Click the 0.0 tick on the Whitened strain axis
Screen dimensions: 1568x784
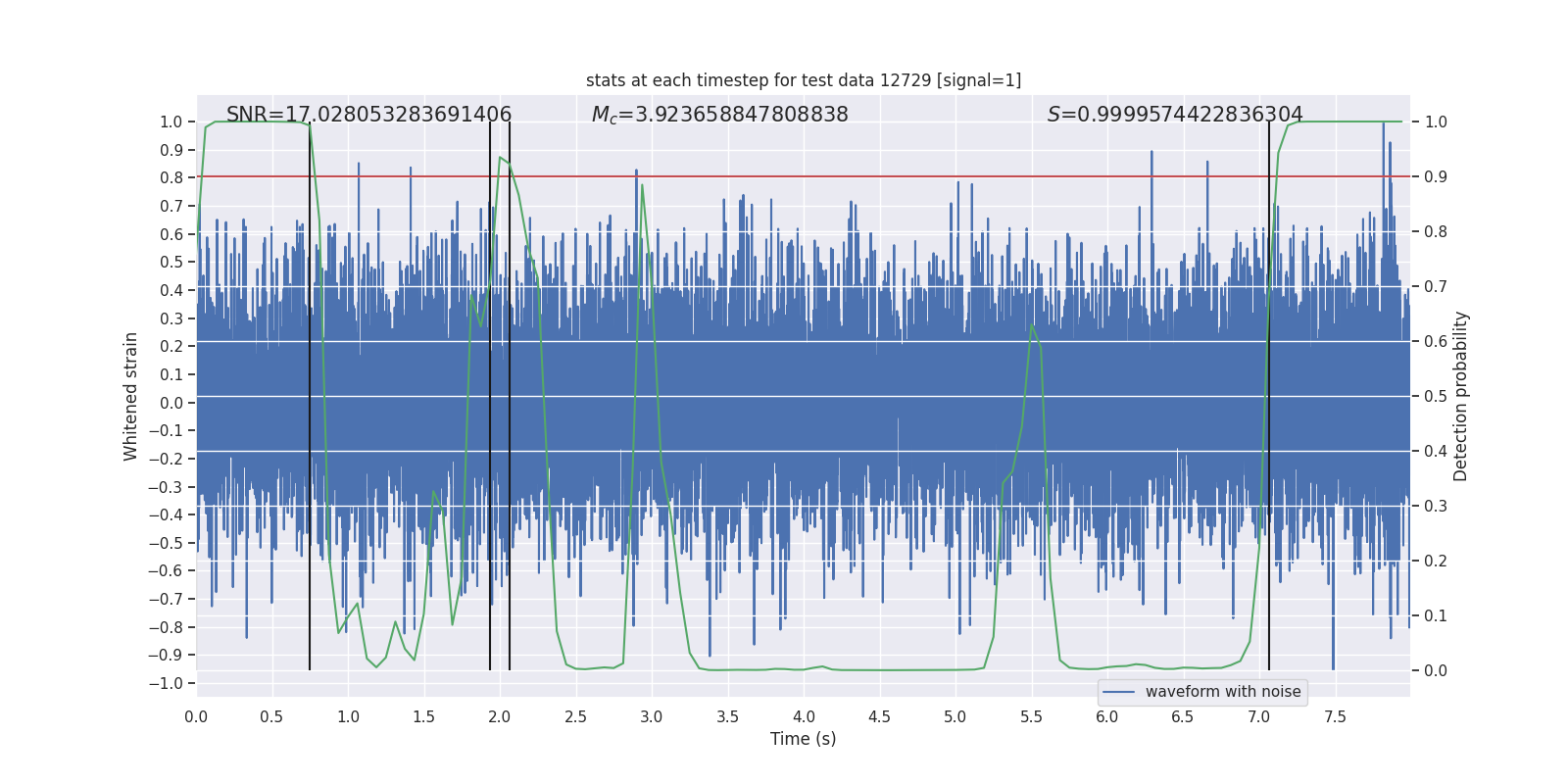pyautogui.click(x=171, y=403)
